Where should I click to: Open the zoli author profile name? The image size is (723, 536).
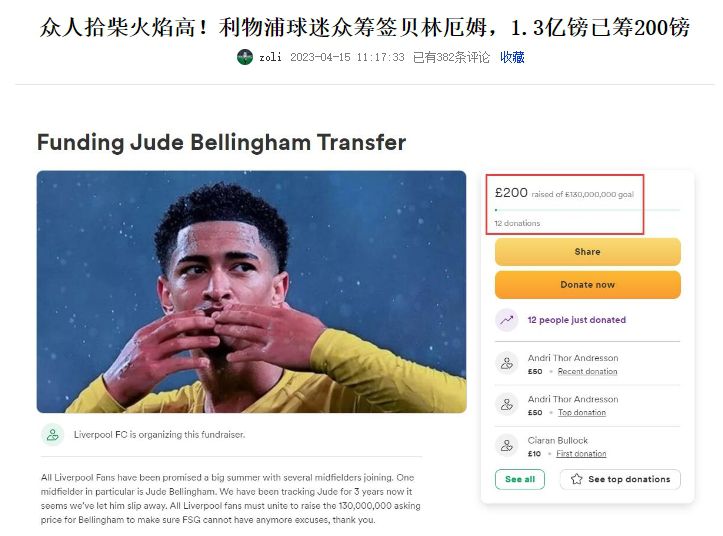click(x=270, y=57)
